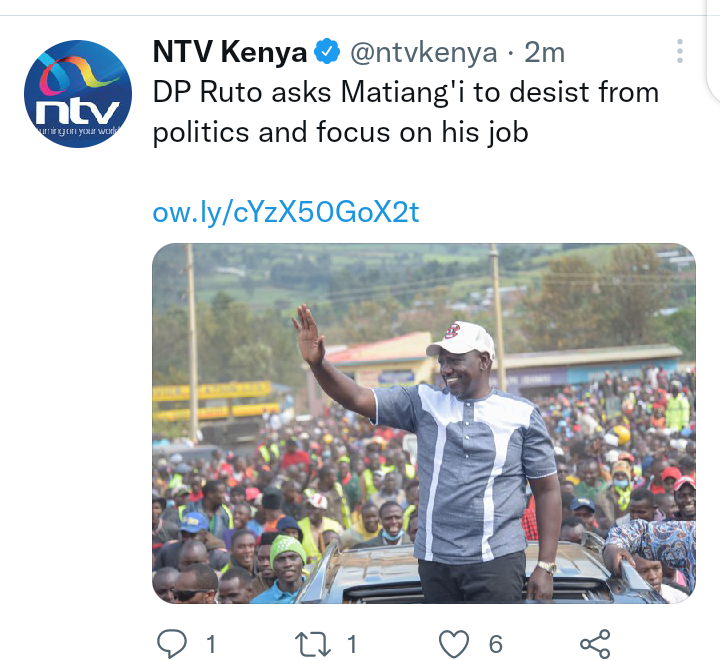This screenshot has width=720, height=661.
Task: Click the retweet count number 1
Action: (352, 644)
